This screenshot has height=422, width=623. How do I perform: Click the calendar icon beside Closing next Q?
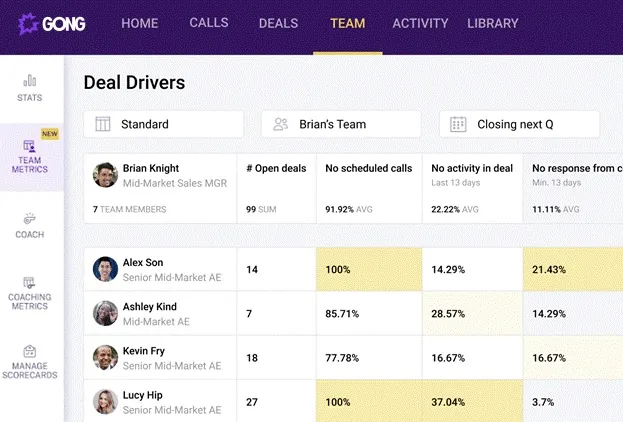pos(458,124)
